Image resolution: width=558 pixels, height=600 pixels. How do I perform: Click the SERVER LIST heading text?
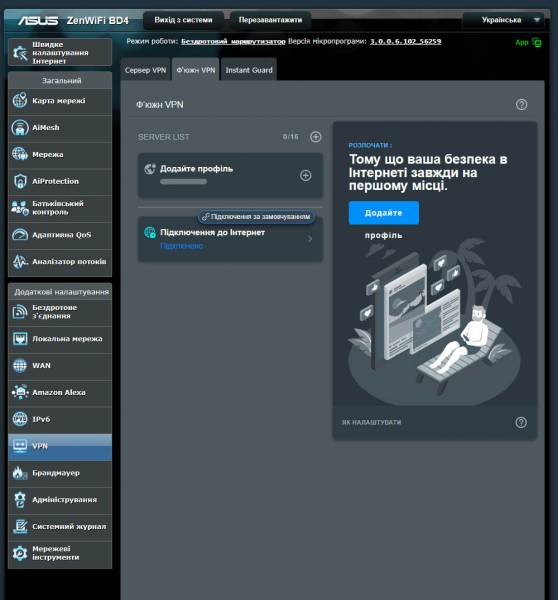163,137
